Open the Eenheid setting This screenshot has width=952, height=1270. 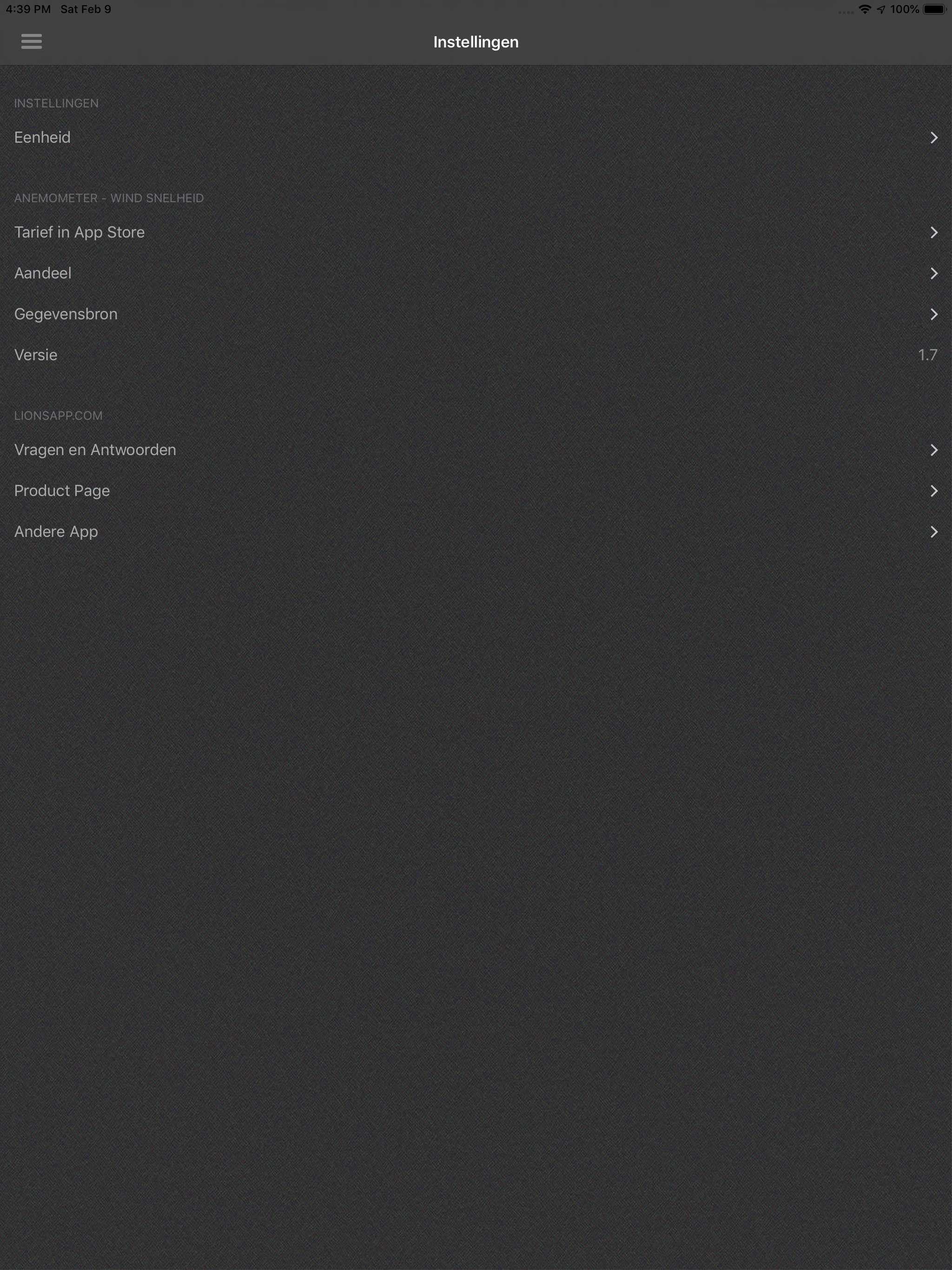pyautogui.click(x=476, y=138)
